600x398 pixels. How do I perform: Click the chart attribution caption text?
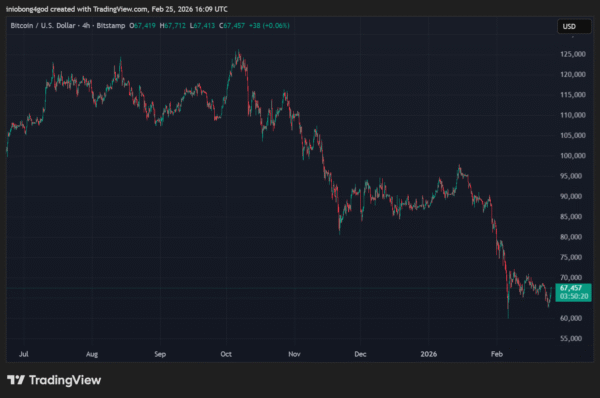tap(117, 9)
